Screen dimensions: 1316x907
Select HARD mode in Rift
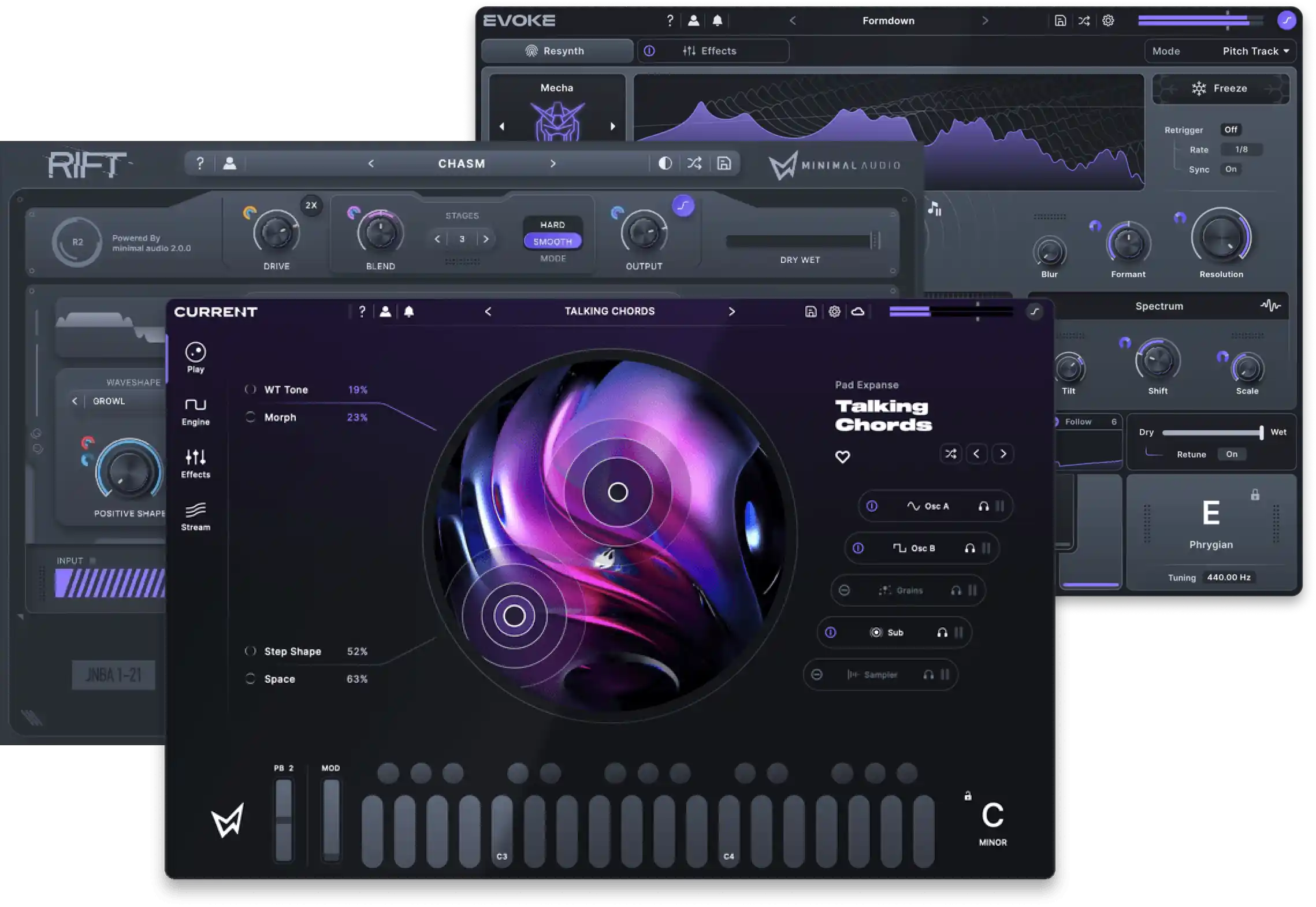click(552, 225)
